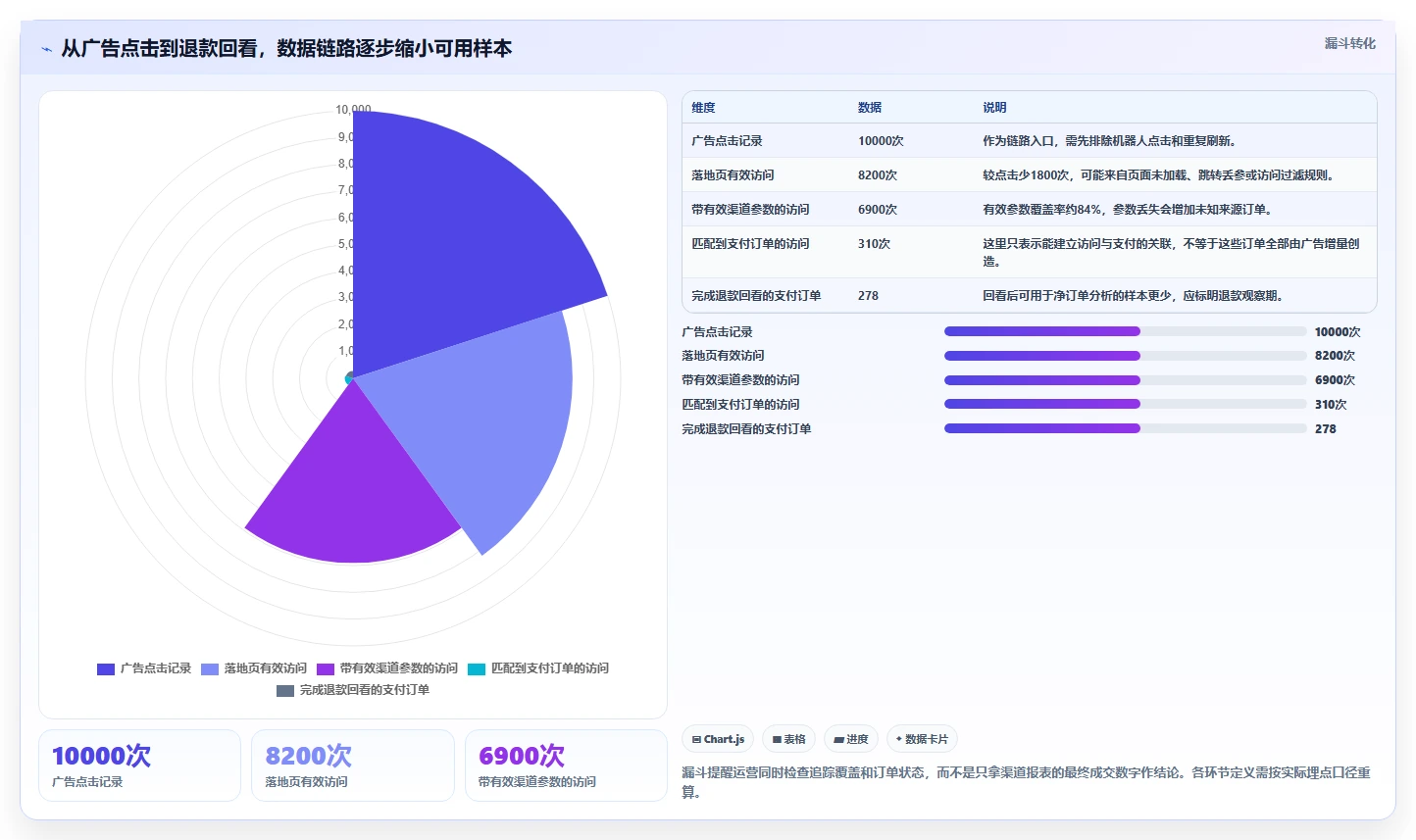Image resolution: width=1416 pixels, height=840 pixels.
Task: Click the 10,000 axis label on chart
Action: (x=353, y=110)
